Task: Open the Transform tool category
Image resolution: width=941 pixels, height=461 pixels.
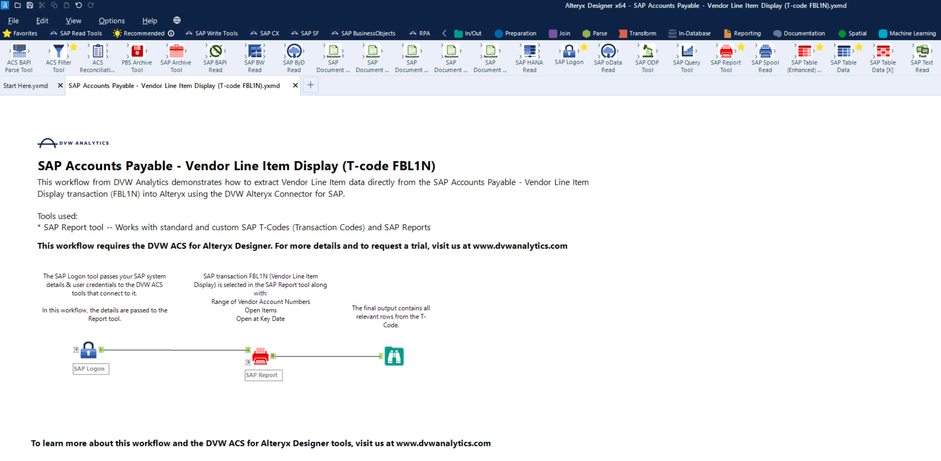Action: (x=637, y=34)
